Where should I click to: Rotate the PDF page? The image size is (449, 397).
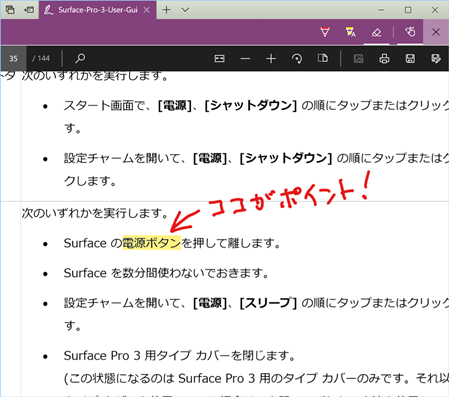[297, 59]
